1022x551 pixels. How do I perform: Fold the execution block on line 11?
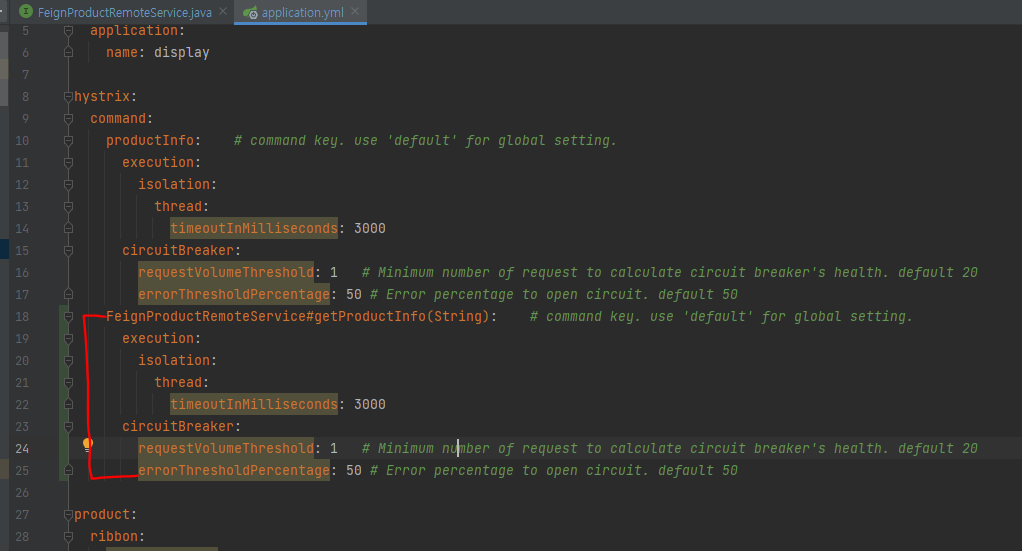pyautogui.click(x=68, y=162)
